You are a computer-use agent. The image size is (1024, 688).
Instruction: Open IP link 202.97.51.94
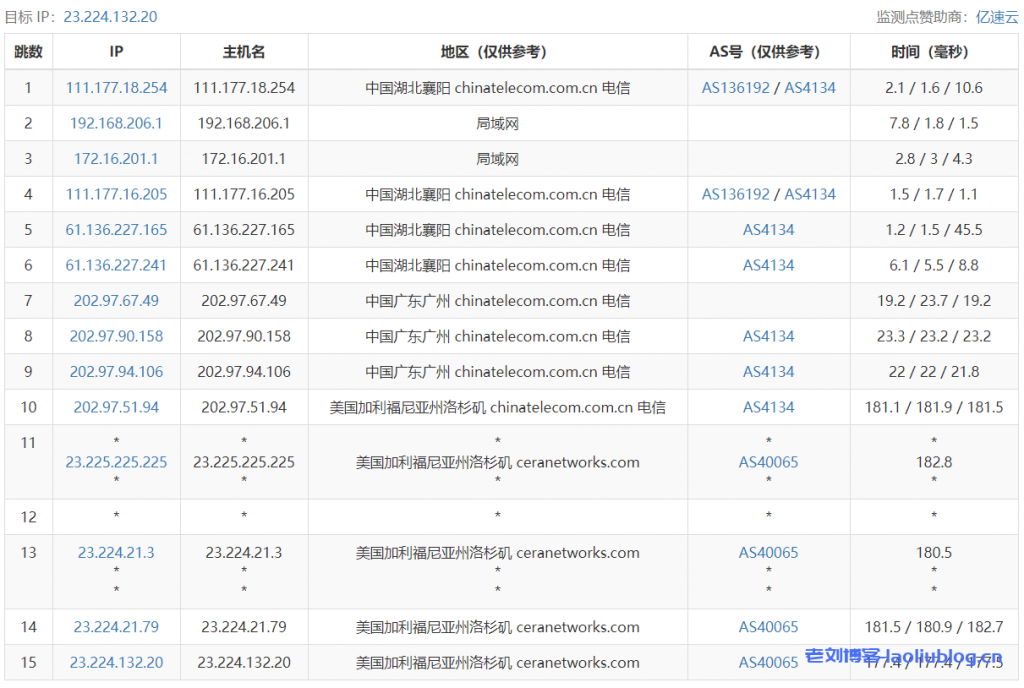tap(116, 408)
